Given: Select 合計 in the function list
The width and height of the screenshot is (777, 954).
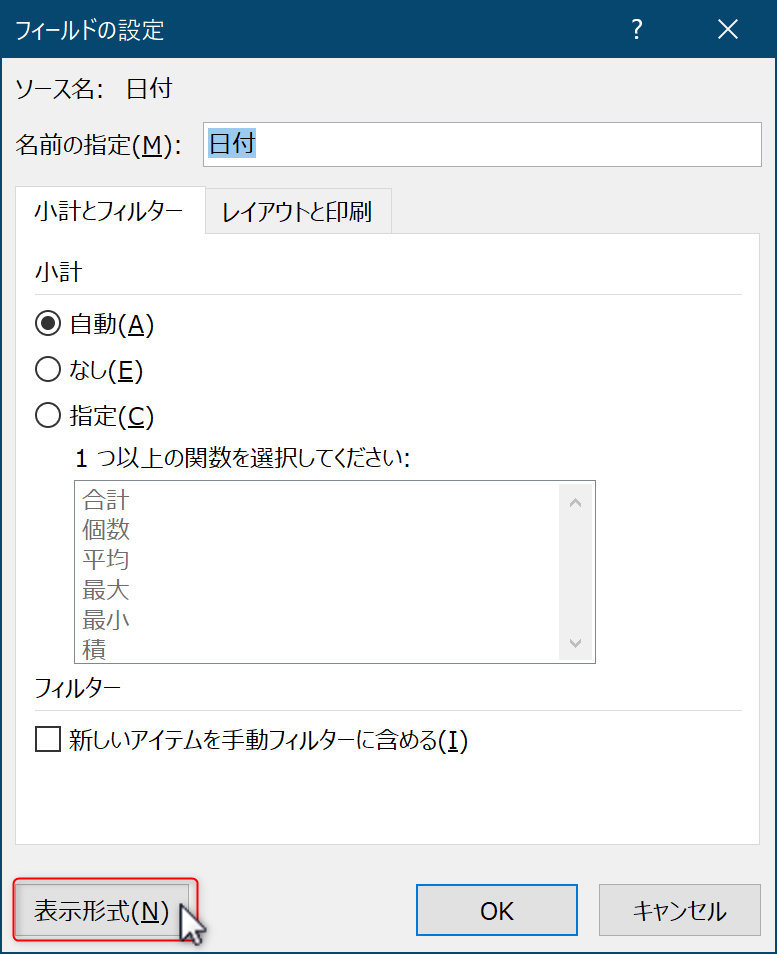Looking at the screenshot, I should click(x=106, y=500).
